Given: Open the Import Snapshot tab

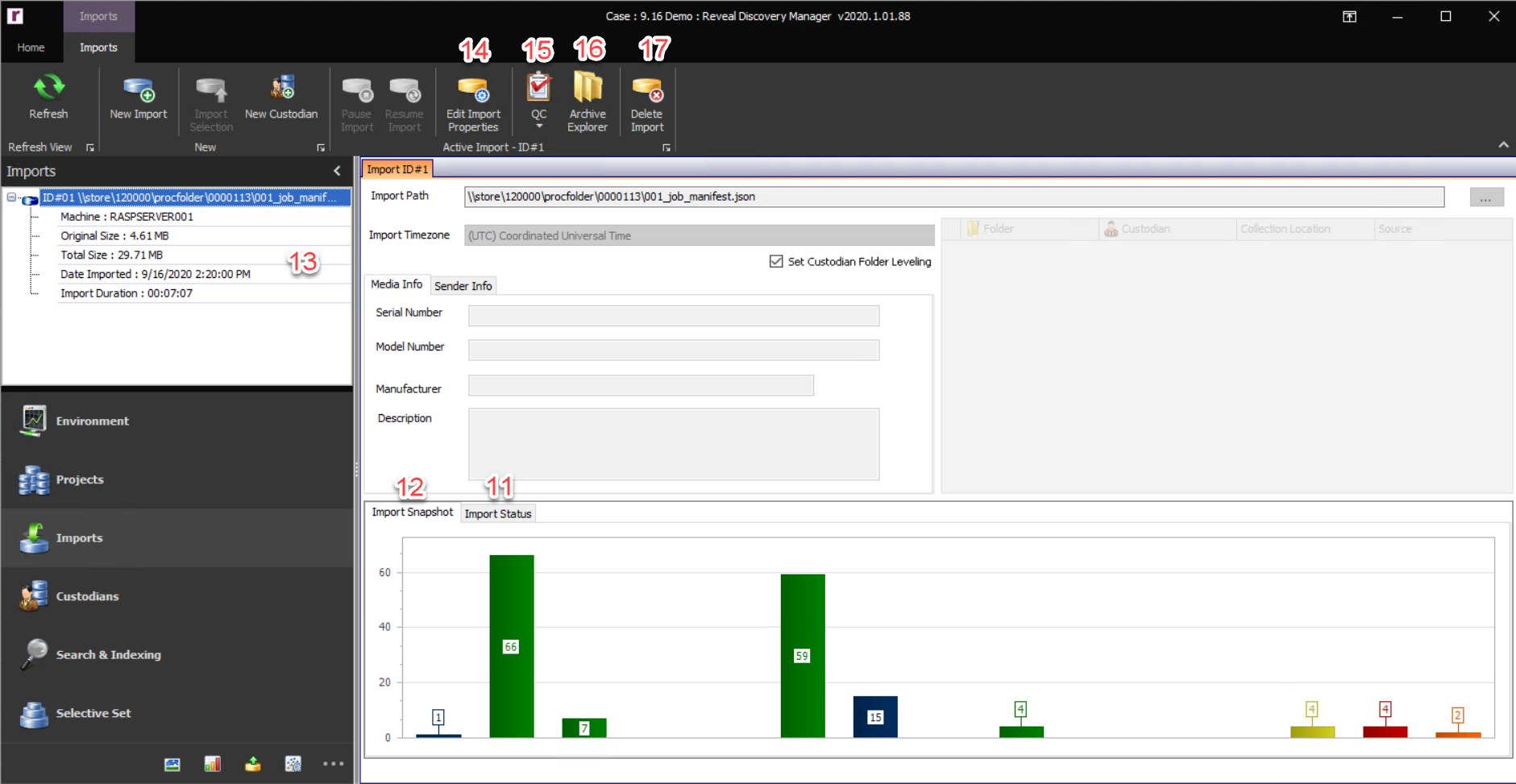Looking at the screenshot, I should [x=412, y=512].
